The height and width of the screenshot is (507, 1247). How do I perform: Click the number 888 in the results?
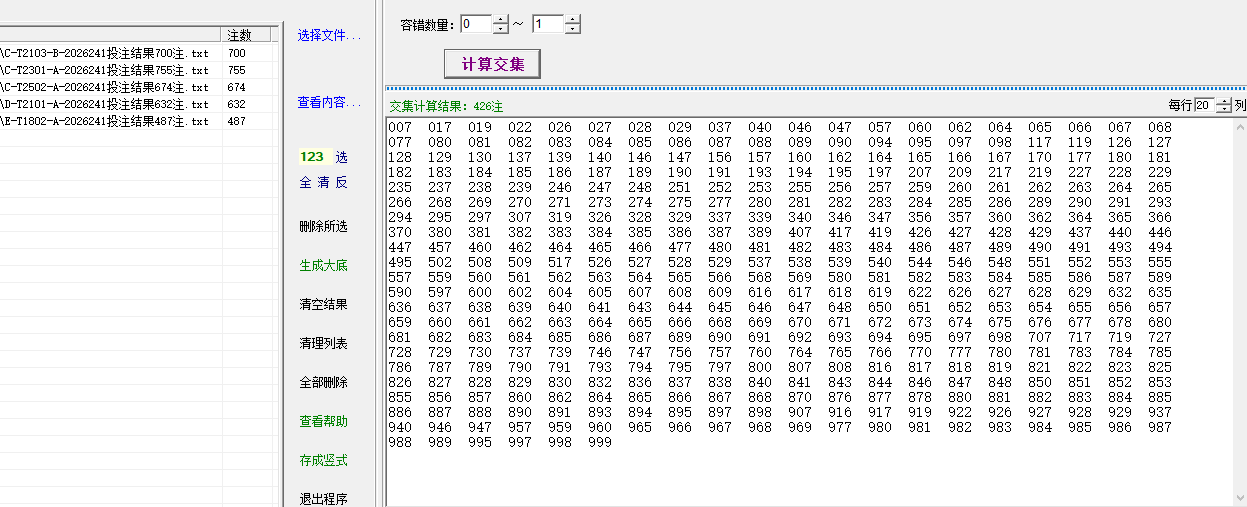point(480,412)
